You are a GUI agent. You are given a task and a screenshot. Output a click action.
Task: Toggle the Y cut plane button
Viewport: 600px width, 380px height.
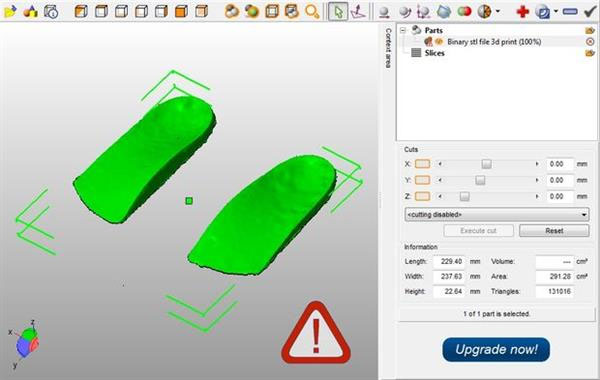[422, 180]
